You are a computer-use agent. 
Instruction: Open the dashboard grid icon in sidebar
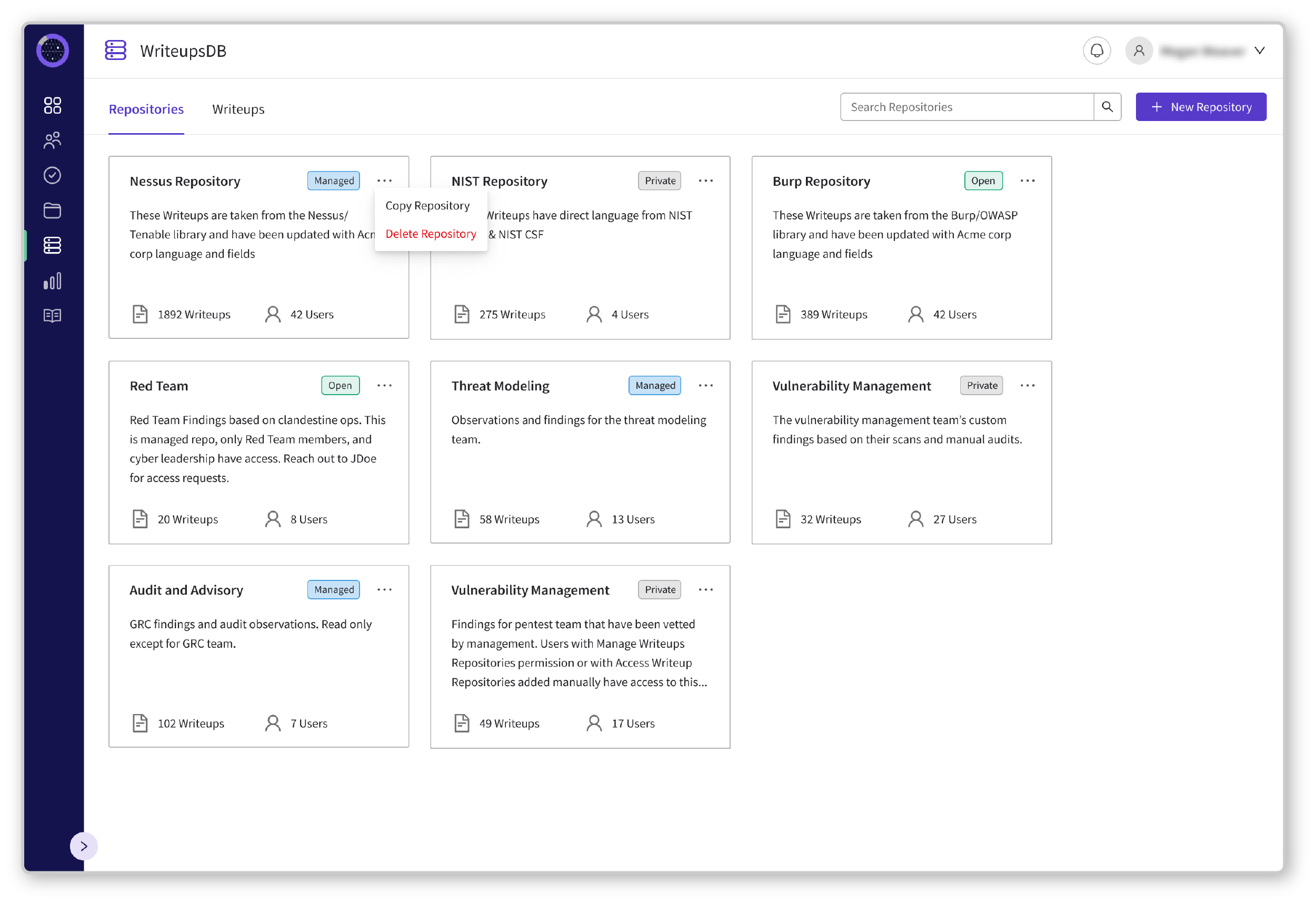(53, 105)
